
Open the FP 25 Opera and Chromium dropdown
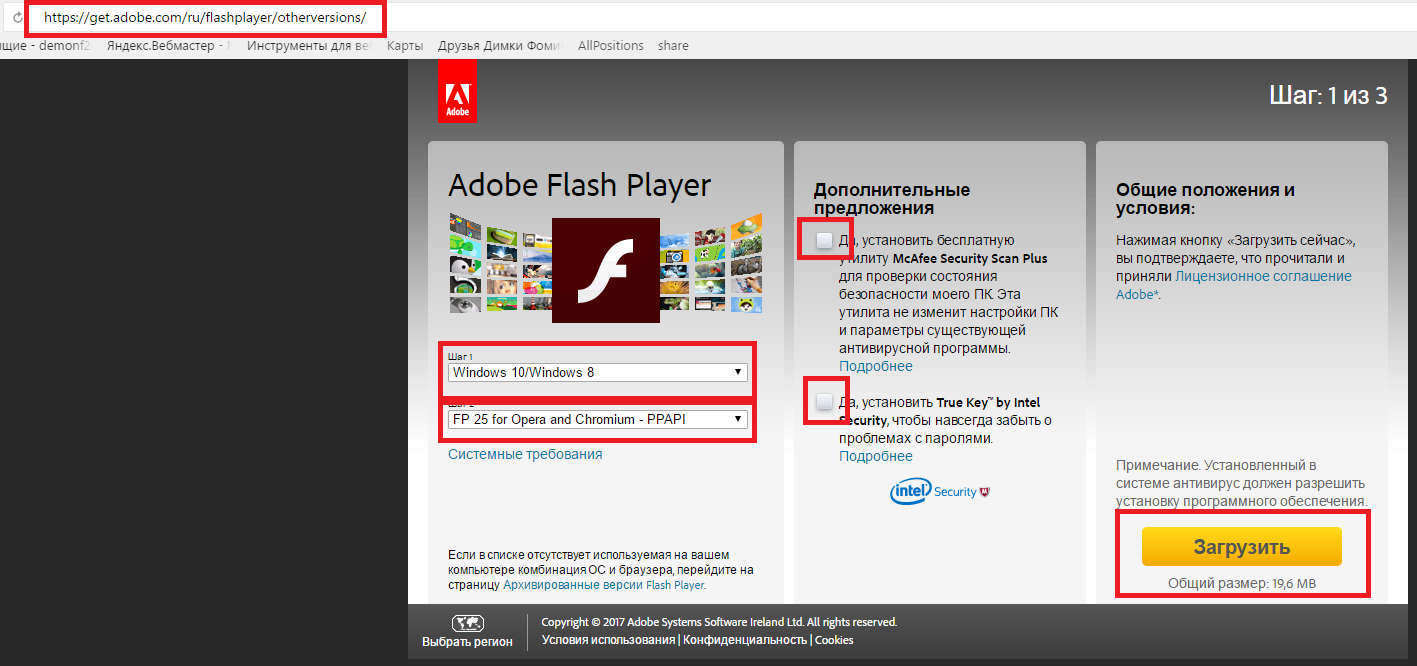tap(598, 419)
